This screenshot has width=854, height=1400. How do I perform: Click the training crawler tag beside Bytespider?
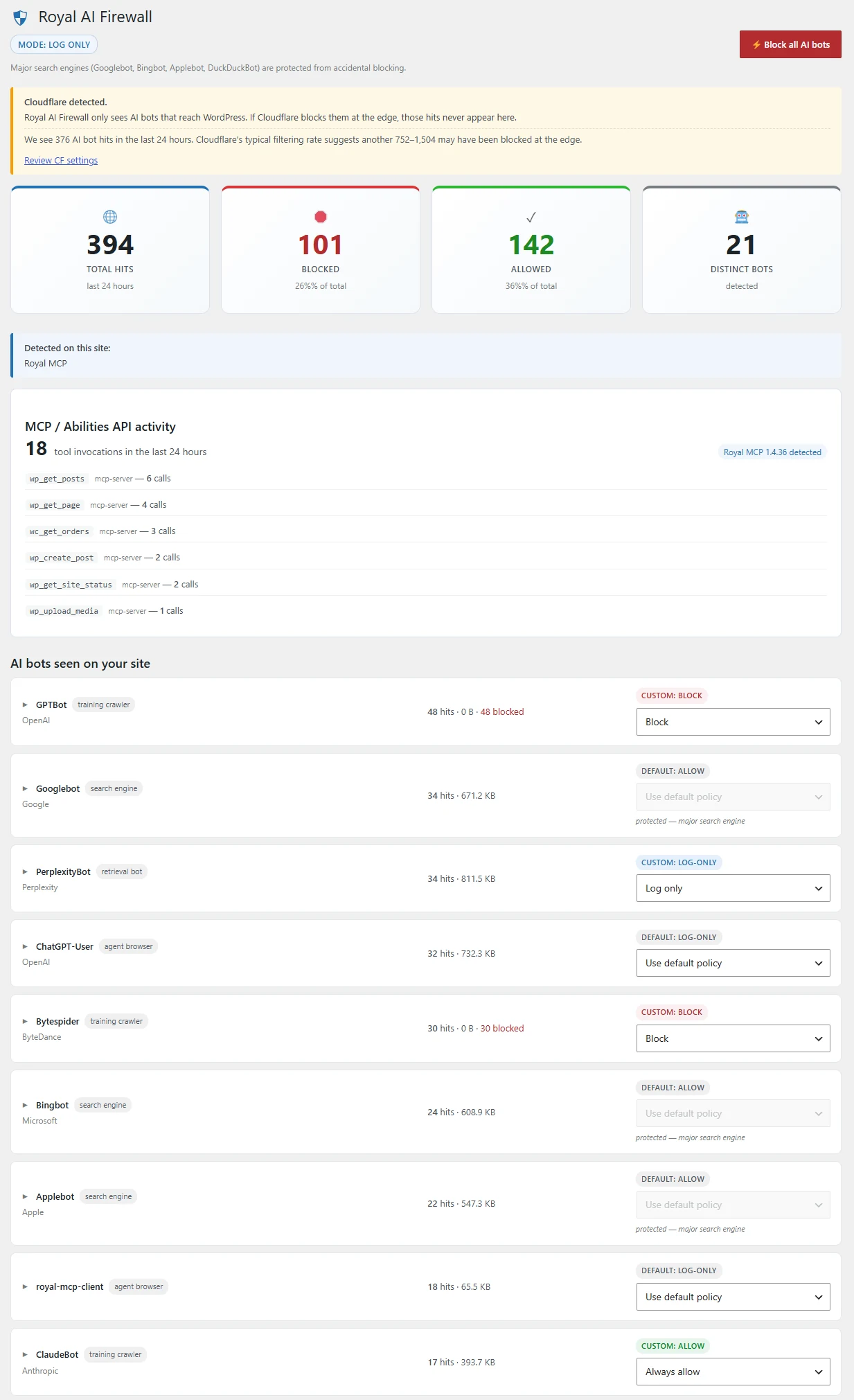pos(116,1021)
